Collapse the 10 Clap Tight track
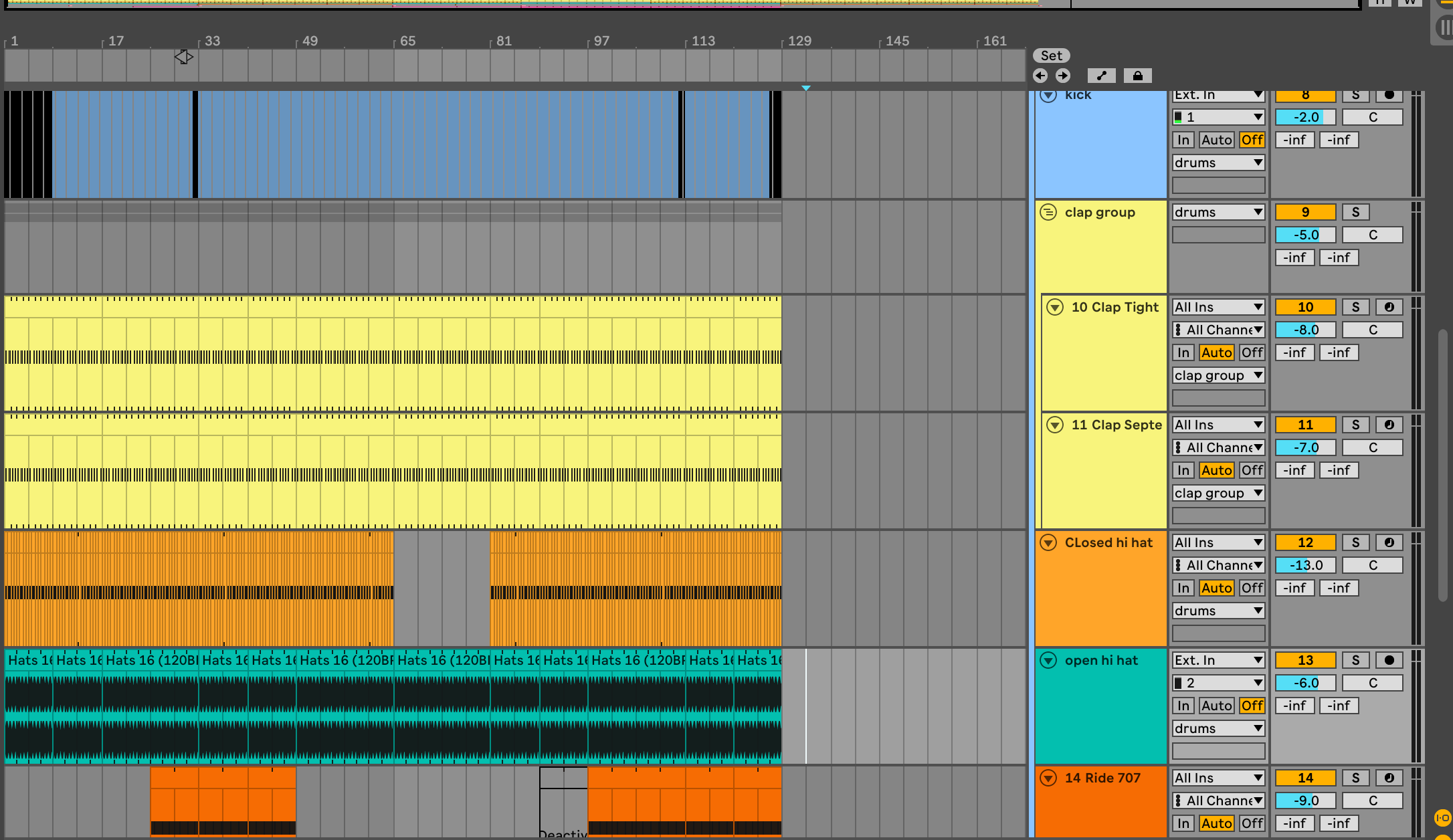1453x840 pixels. [x=1055, y=307]
